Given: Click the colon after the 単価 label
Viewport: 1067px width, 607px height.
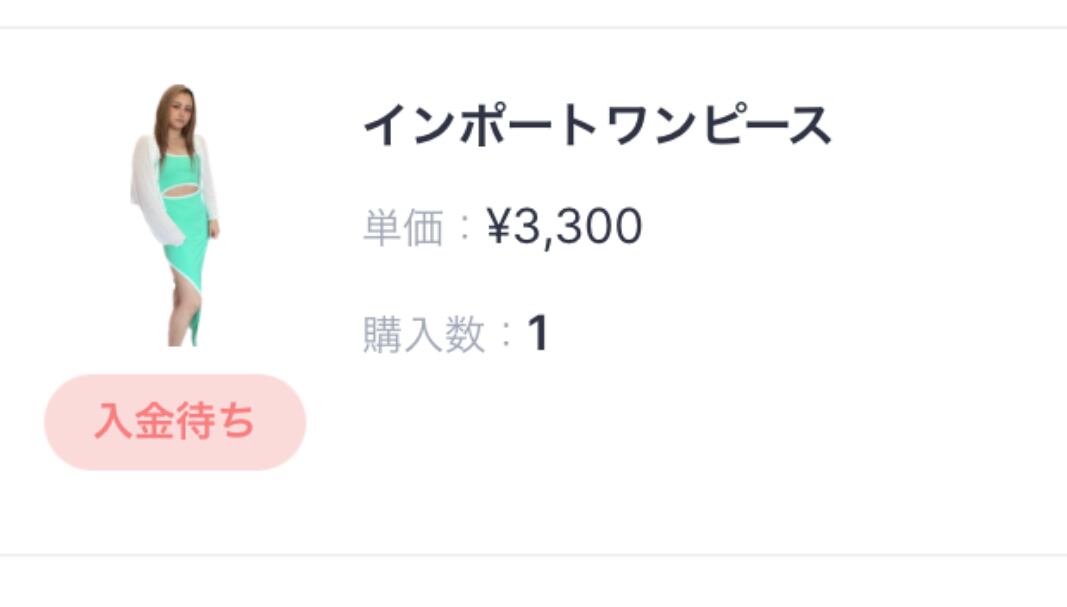Looking at the screenshot, I should (x=464, y=229).
